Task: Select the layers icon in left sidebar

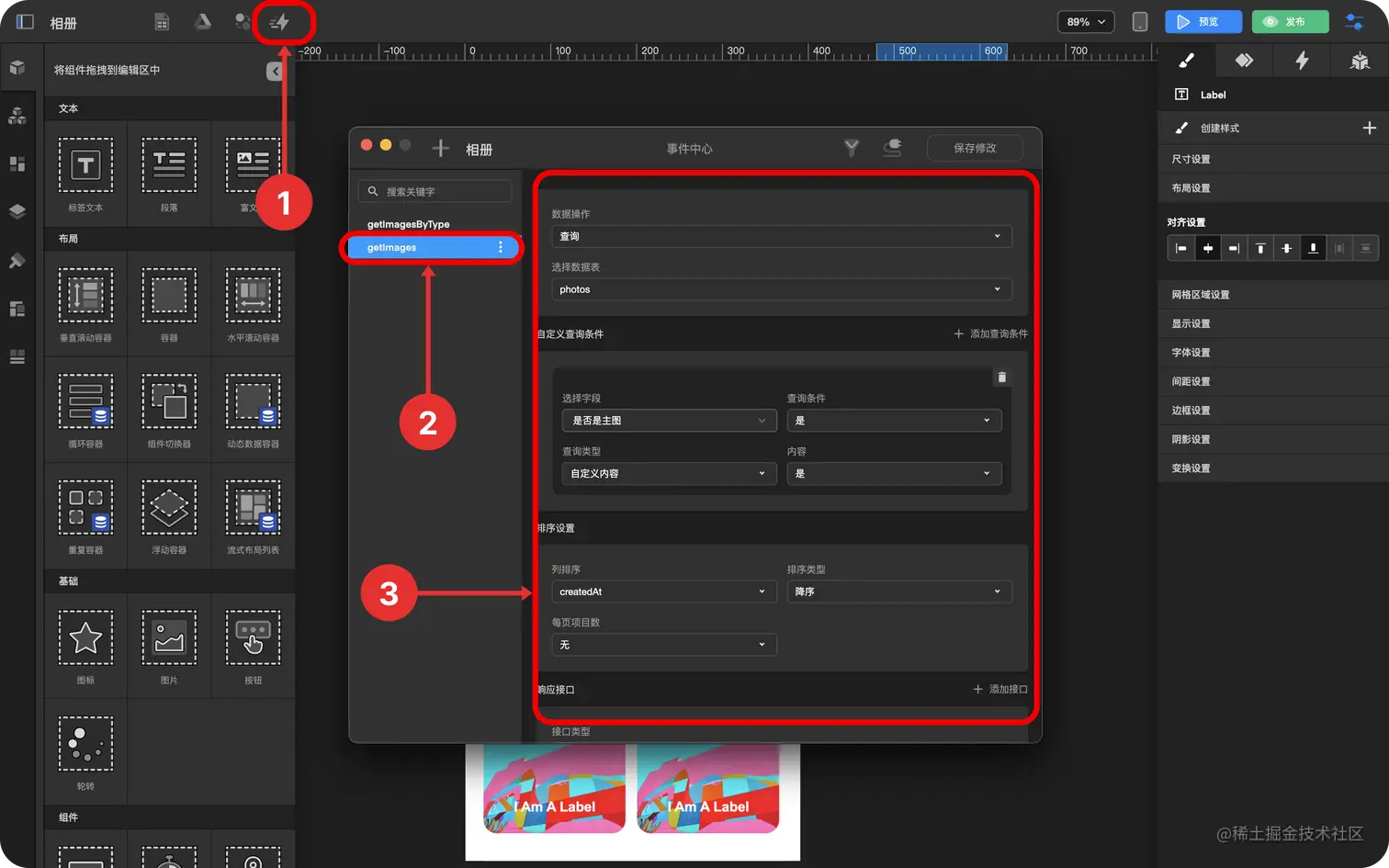Action: tap(17, 211)
